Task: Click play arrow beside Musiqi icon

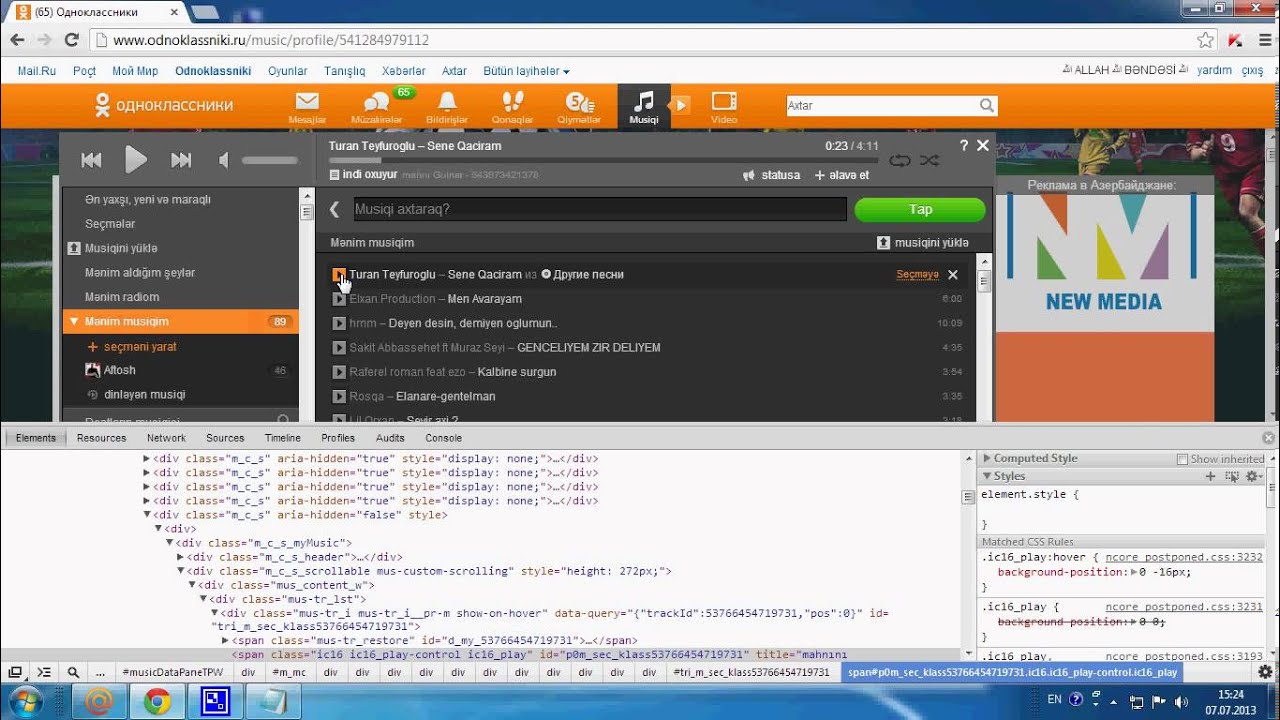Action: coord(680,105)
